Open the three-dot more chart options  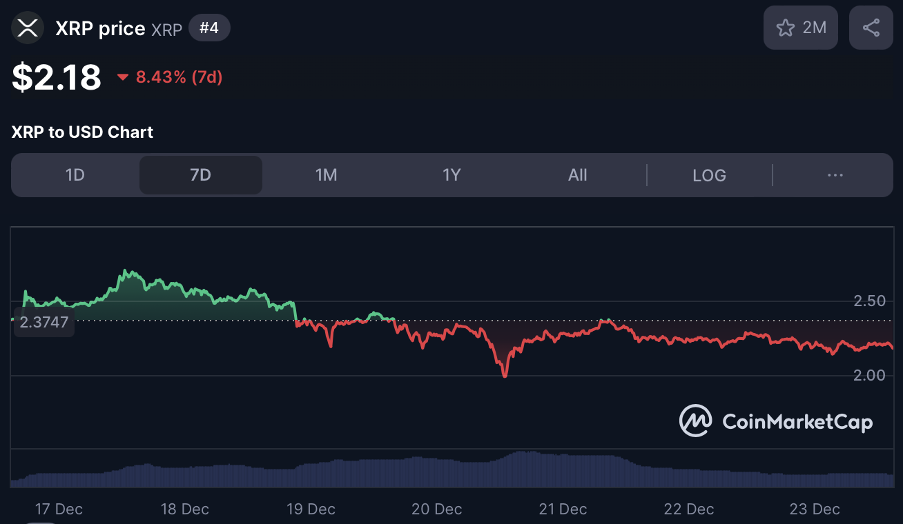(835, 175)
